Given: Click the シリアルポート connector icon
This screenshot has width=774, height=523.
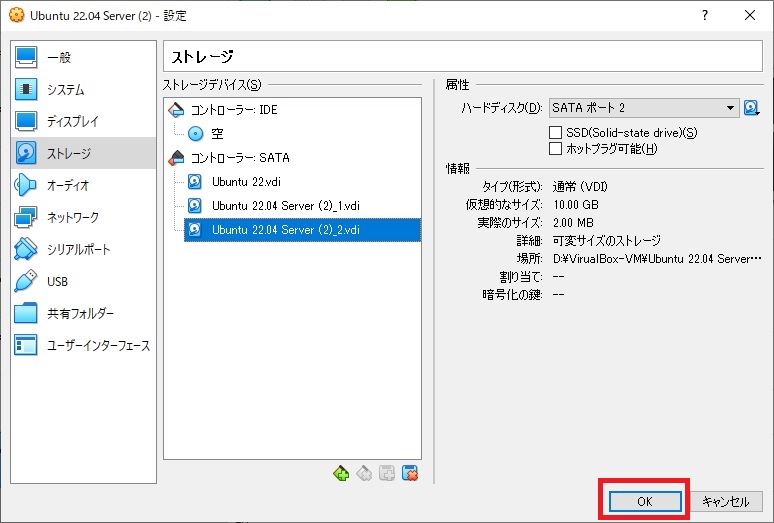Looking at the screenshot, I should click(x=26, y=250).
